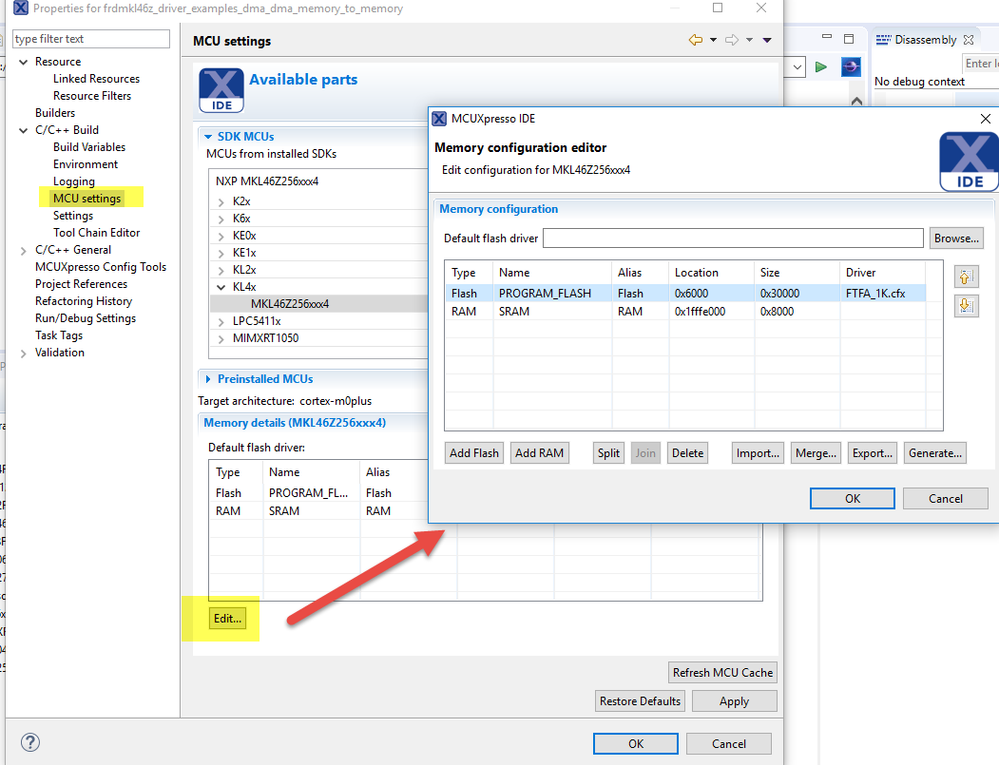999x765 pixels.
Task: Click the Edit... button under memory details
Action: [227, 618]
